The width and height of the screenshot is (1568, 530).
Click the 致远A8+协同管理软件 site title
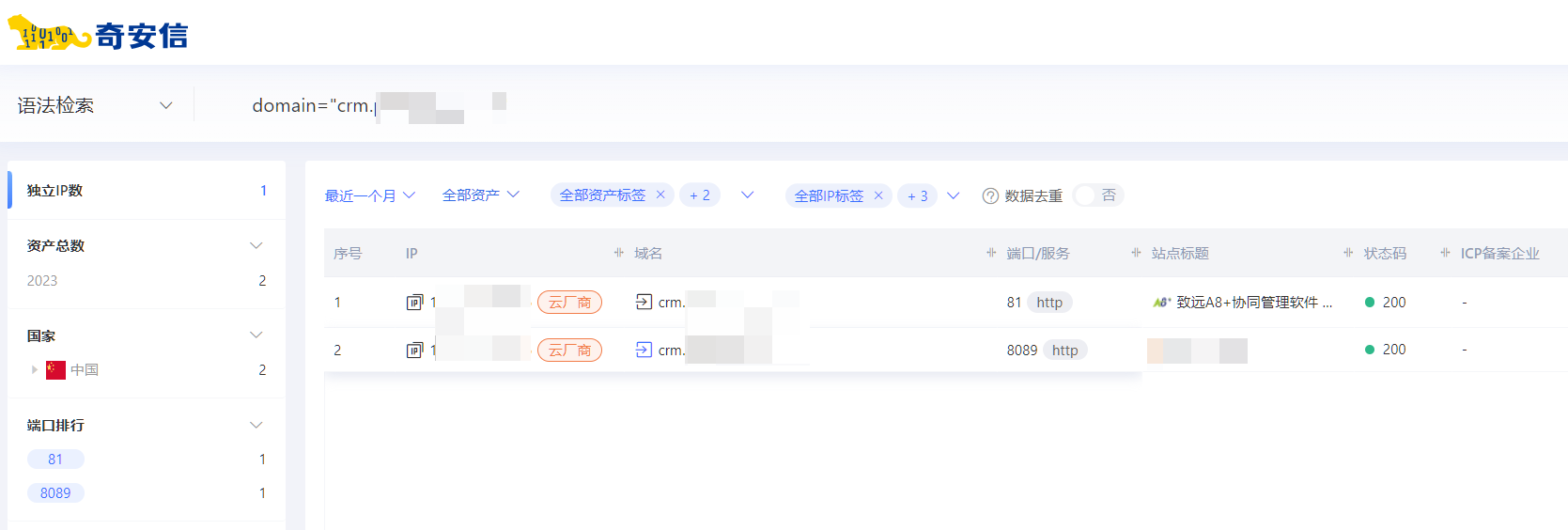tap(1252, 303)
